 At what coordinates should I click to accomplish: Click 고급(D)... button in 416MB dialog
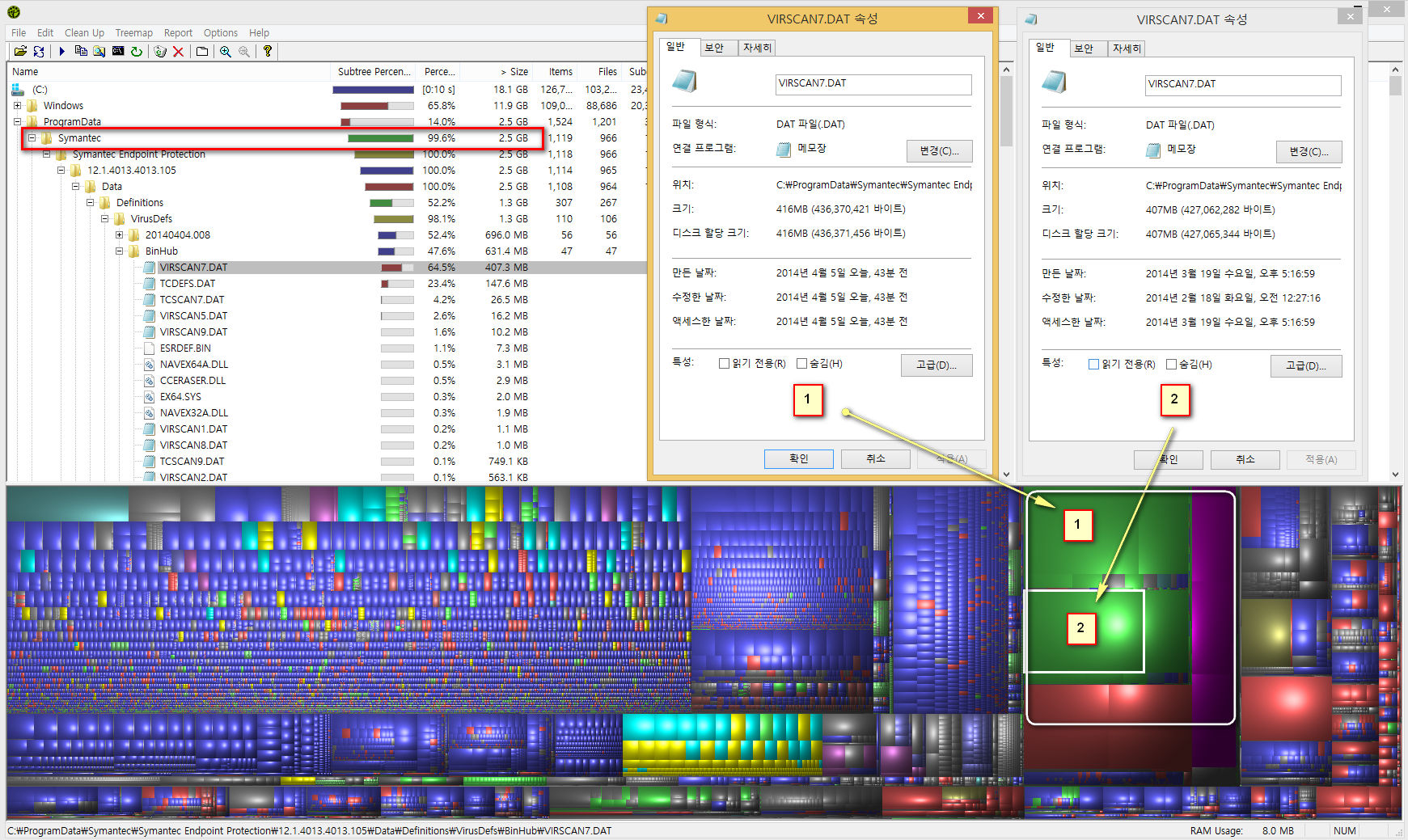(x=937, y=365)
